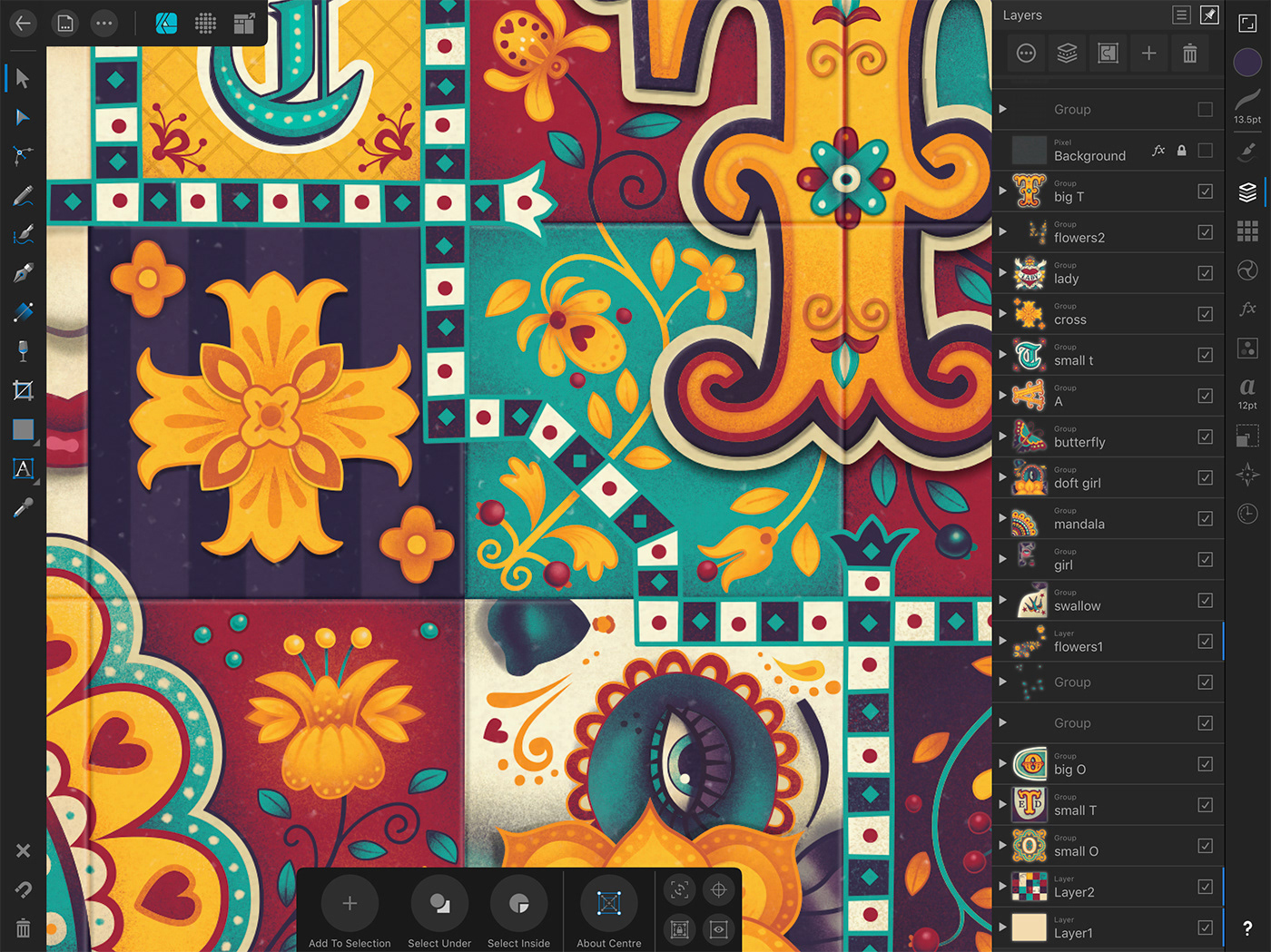
Task: Hide the flowers2 layer
Action: pyautogui.click(x=1205, y=232)
